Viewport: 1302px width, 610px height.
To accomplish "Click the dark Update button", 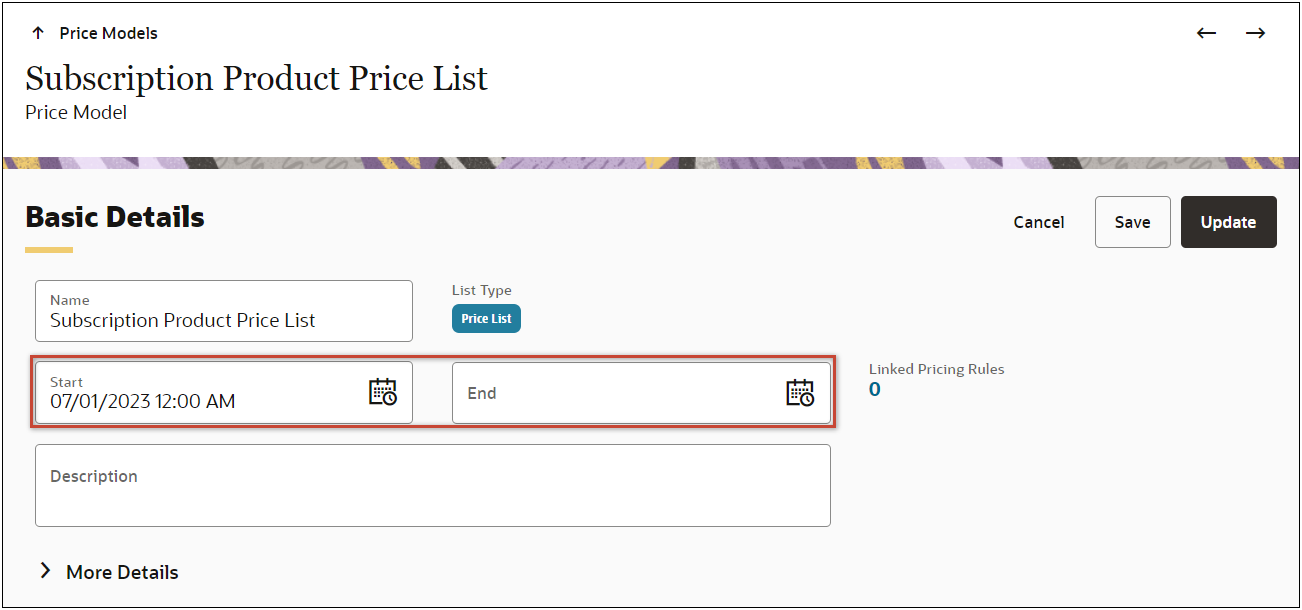I will pos(1228,222).
